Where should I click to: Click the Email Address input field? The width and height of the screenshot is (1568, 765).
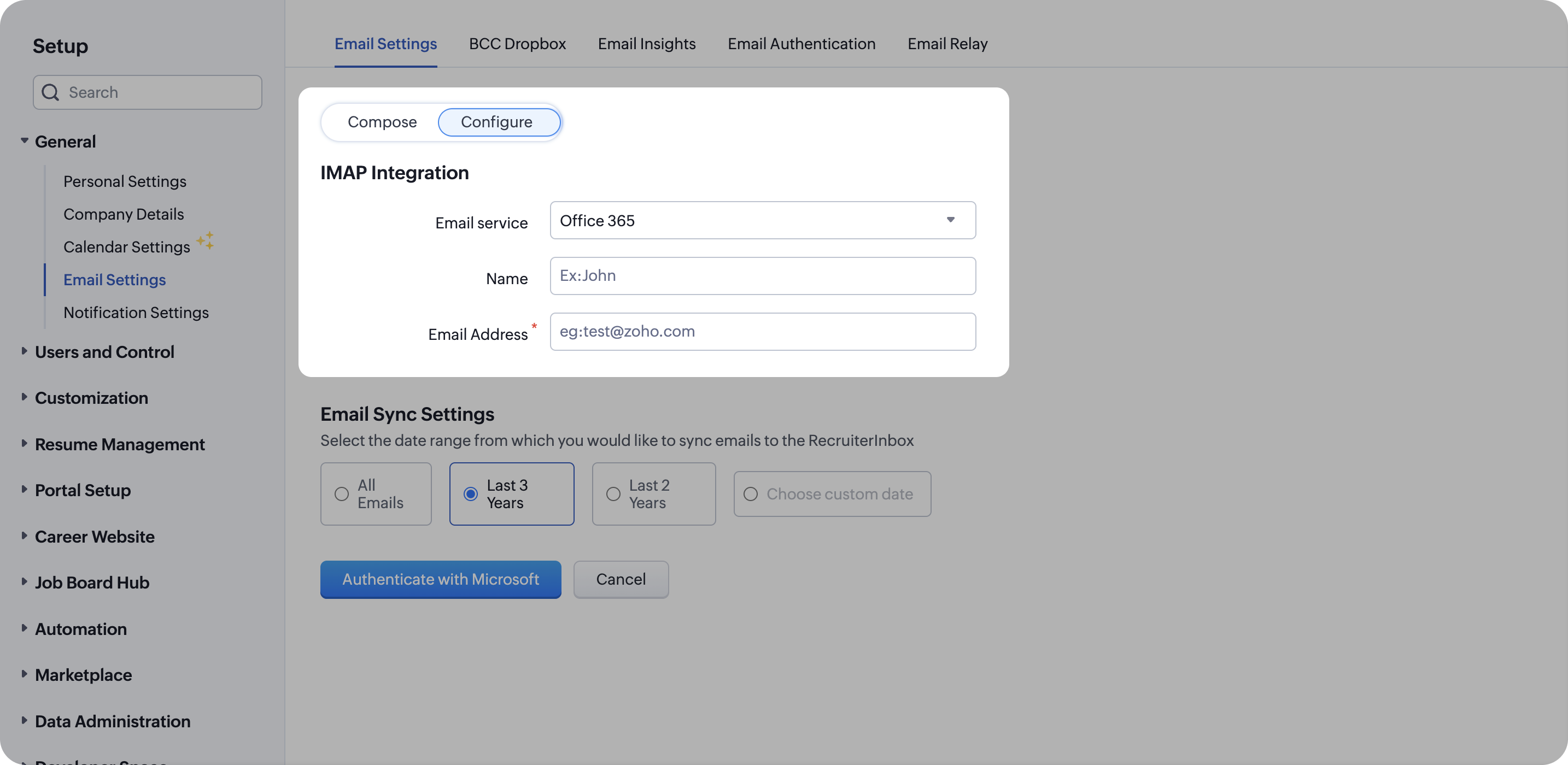coord(762,332)
